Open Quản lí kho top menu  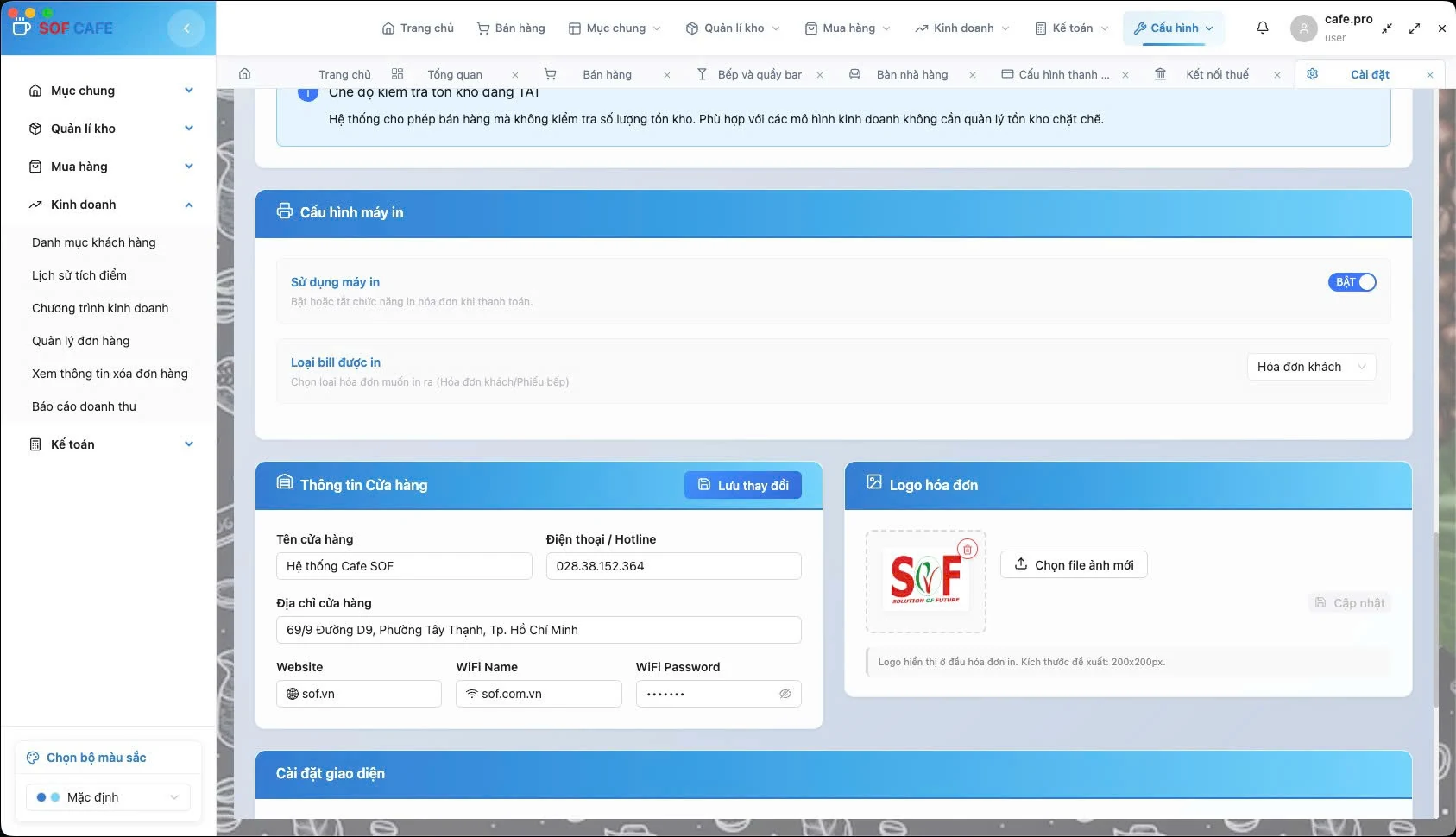coord(733,28)
